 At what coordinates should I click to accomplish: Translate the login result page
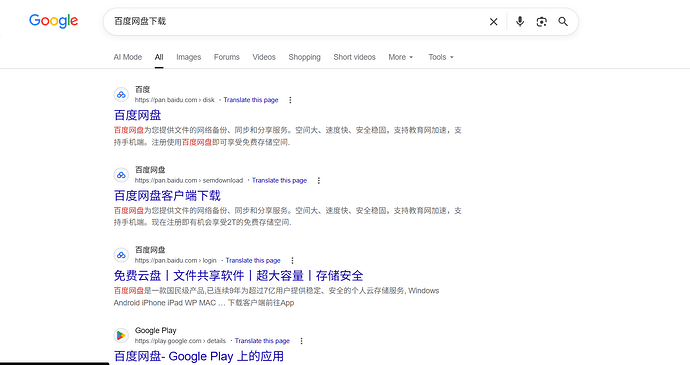(253, 261)
